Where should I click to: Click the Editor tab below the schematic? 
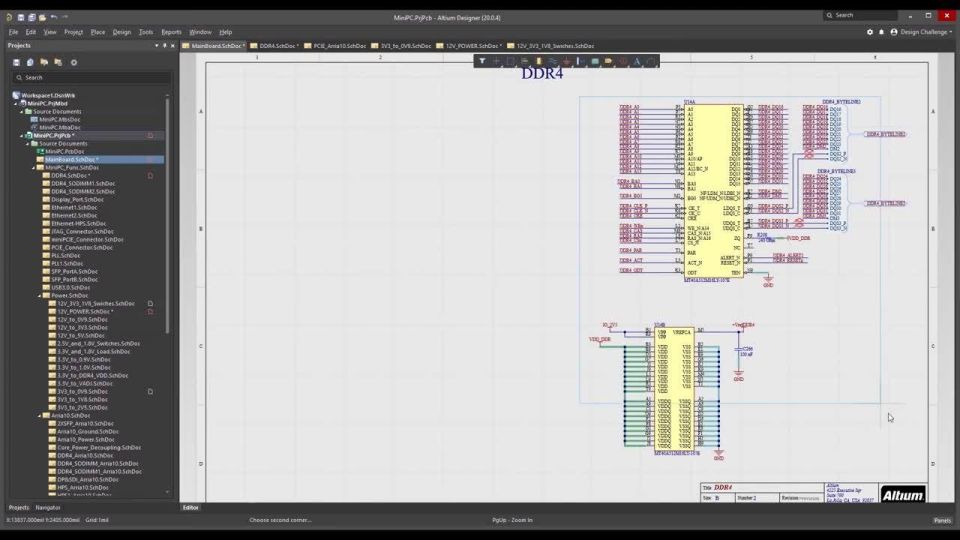click(x=190, y=508)
